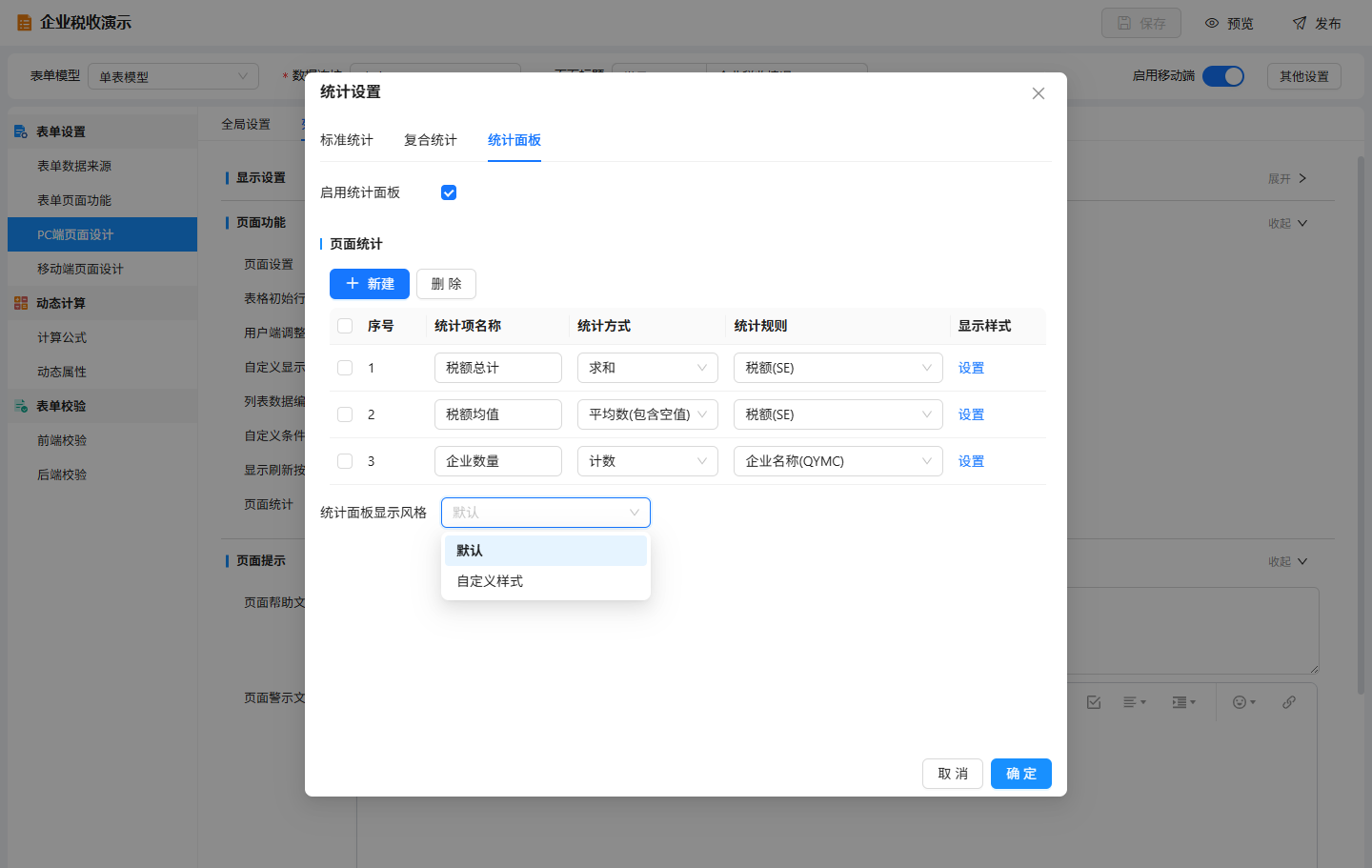Toggle the 启用移动端 switch
1372x868 pixels.
coord(1223,76)
